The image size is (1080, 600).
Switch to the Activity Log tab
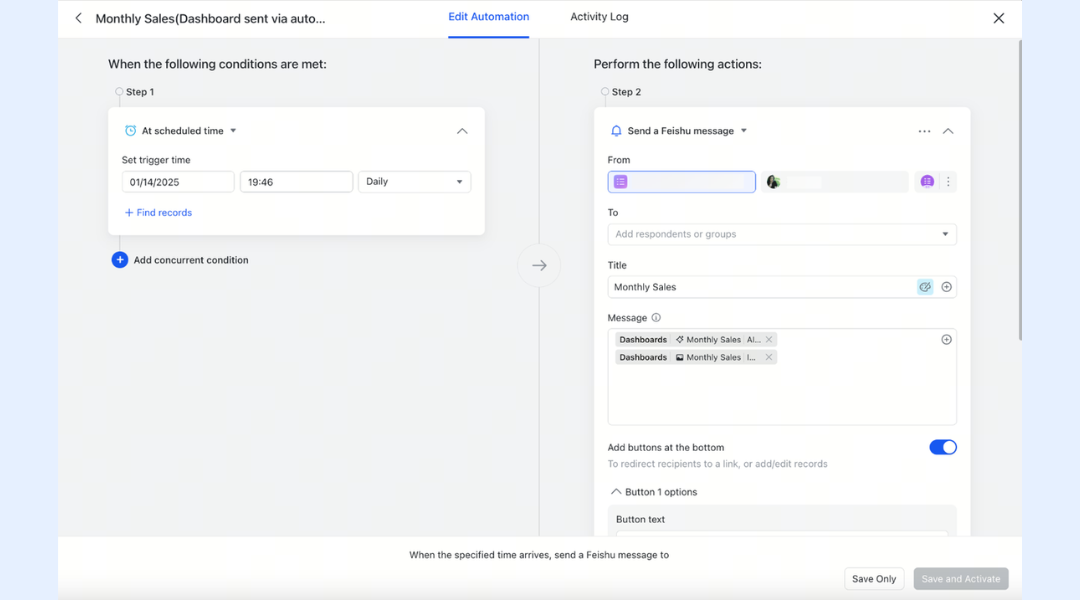click(599, 17)
